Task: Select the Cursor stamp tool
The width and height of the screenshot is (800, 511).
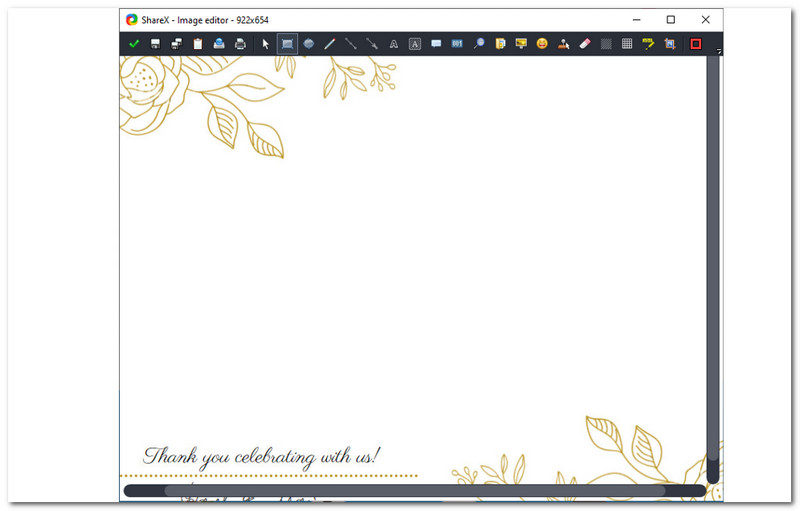Action: tap(564, 44)
